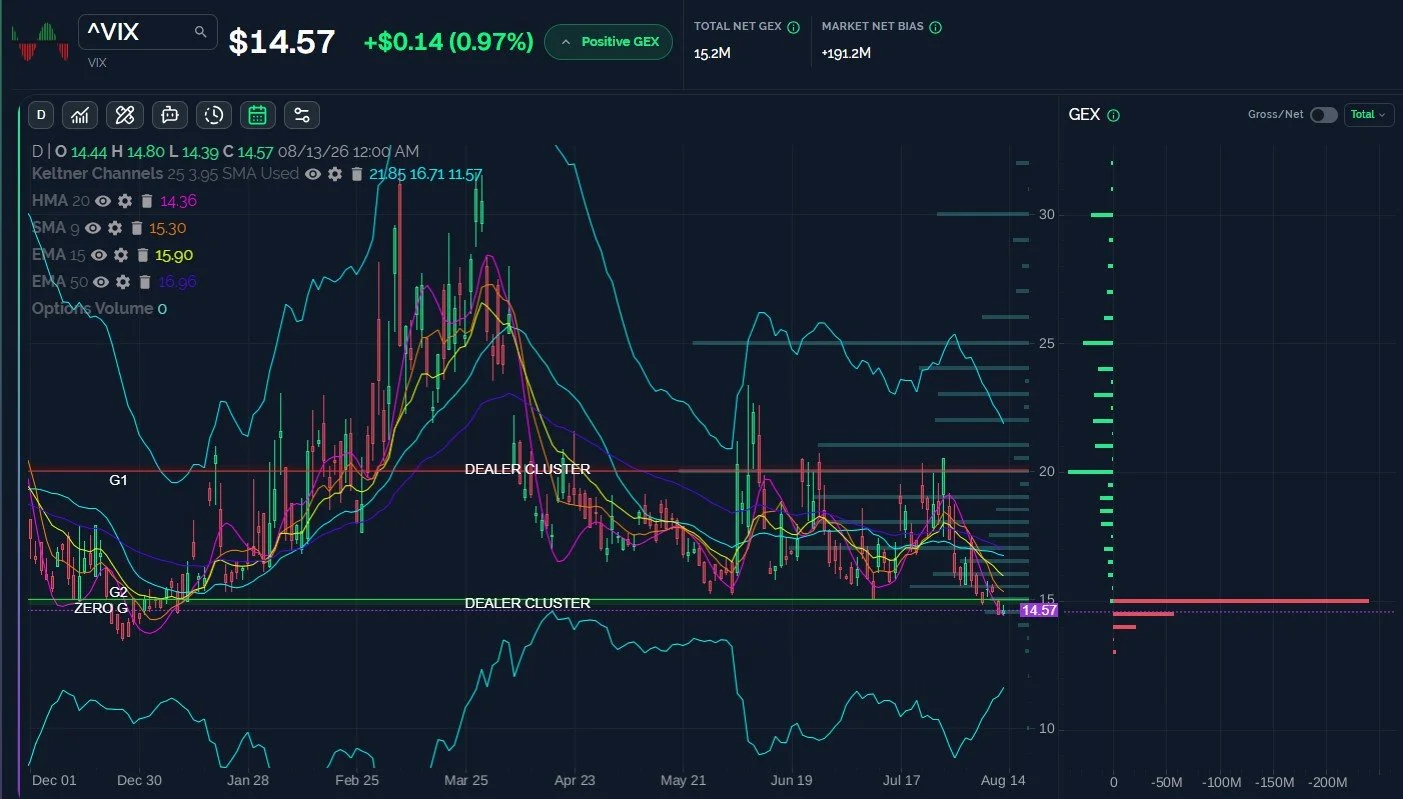Screen dimensions: 1403x799
Task: Click the HMA value 14.36
Action: pos(179,201)
